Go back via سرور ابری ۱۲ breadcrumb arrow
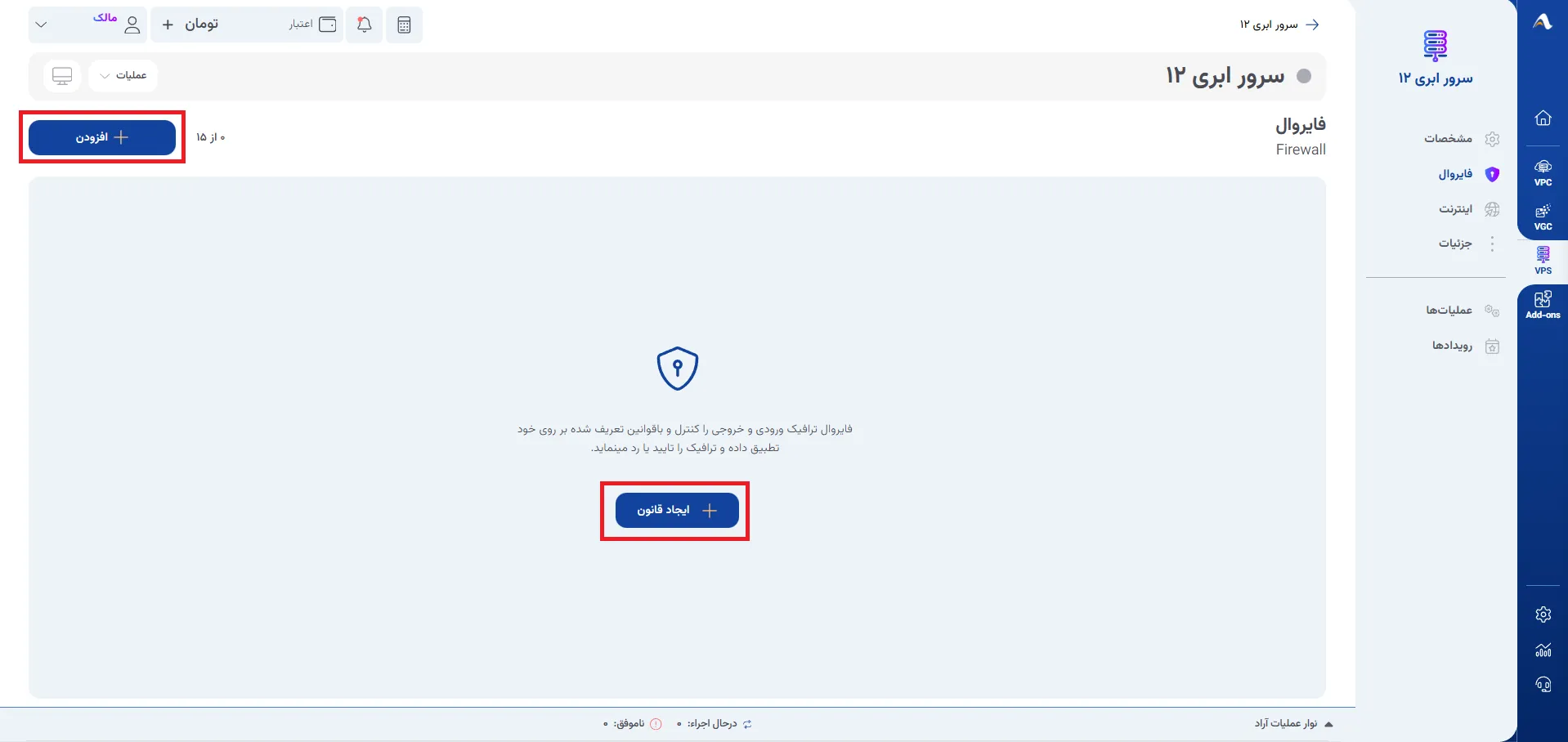Viewport: 1568px width, 742px height. click(x=1312, y=25)
